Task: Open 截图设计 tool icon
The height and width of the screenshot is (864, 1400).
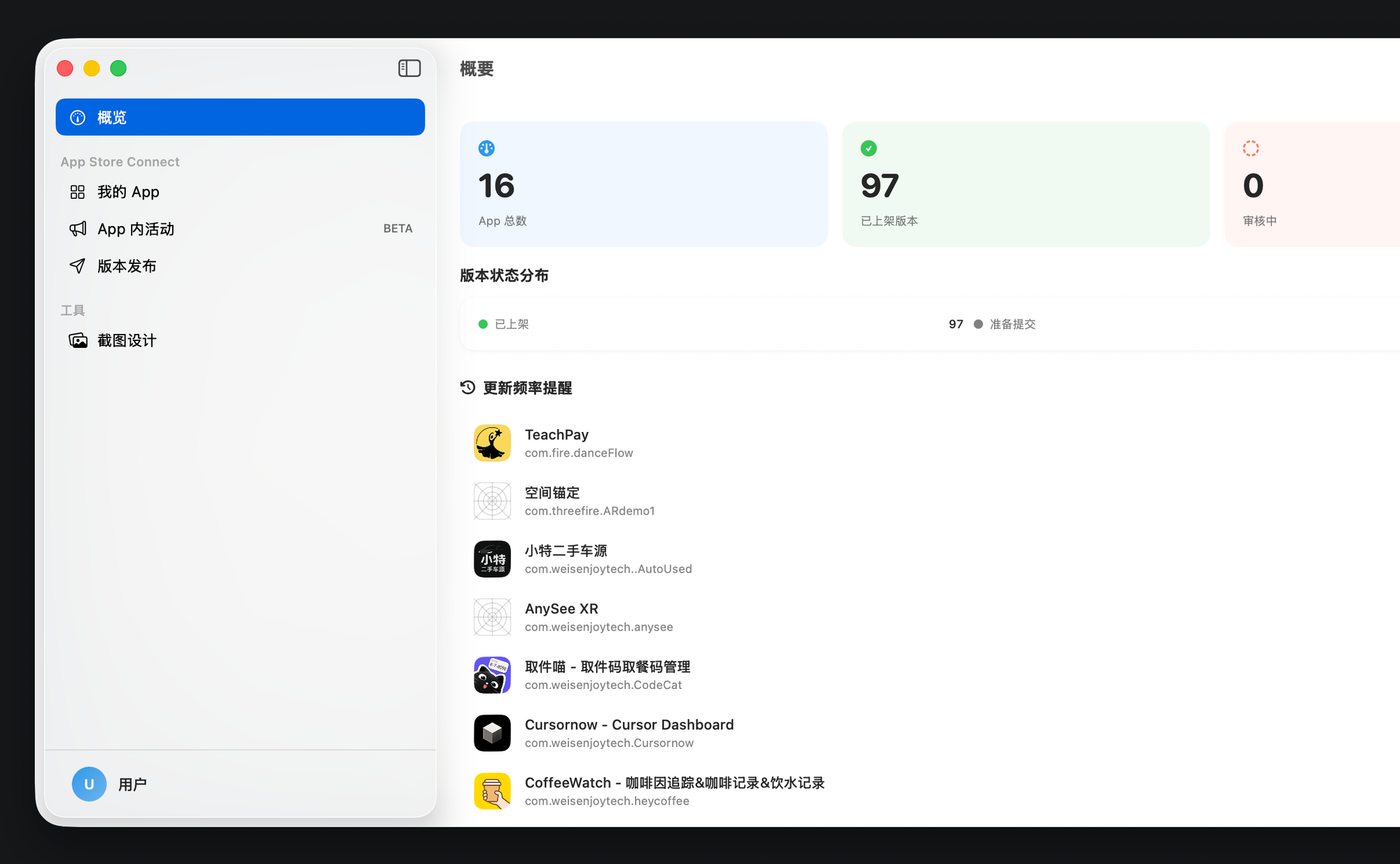Action: 78,340
